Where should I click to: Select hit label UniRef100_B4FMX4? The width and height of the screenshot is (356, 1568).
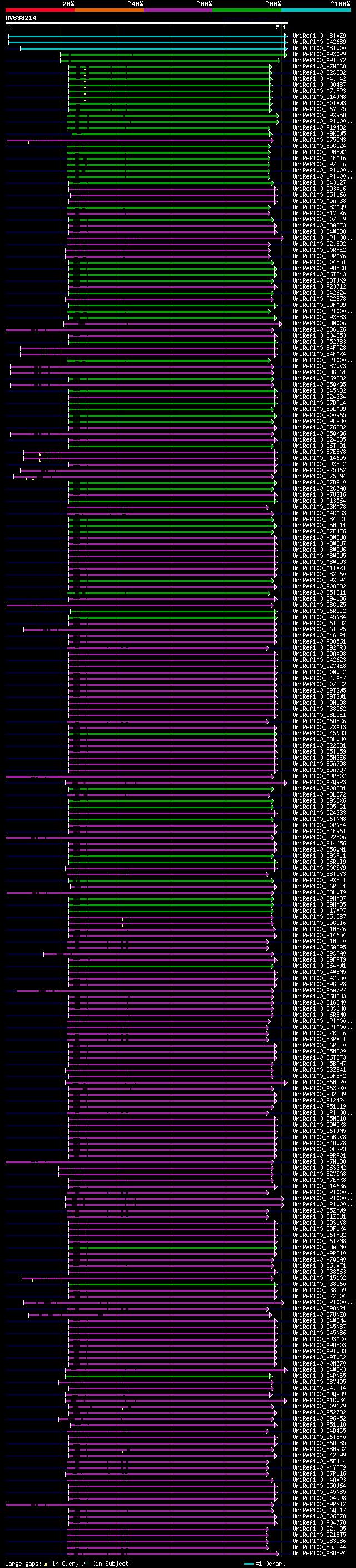pyautogui.click(x=319, y=354)
